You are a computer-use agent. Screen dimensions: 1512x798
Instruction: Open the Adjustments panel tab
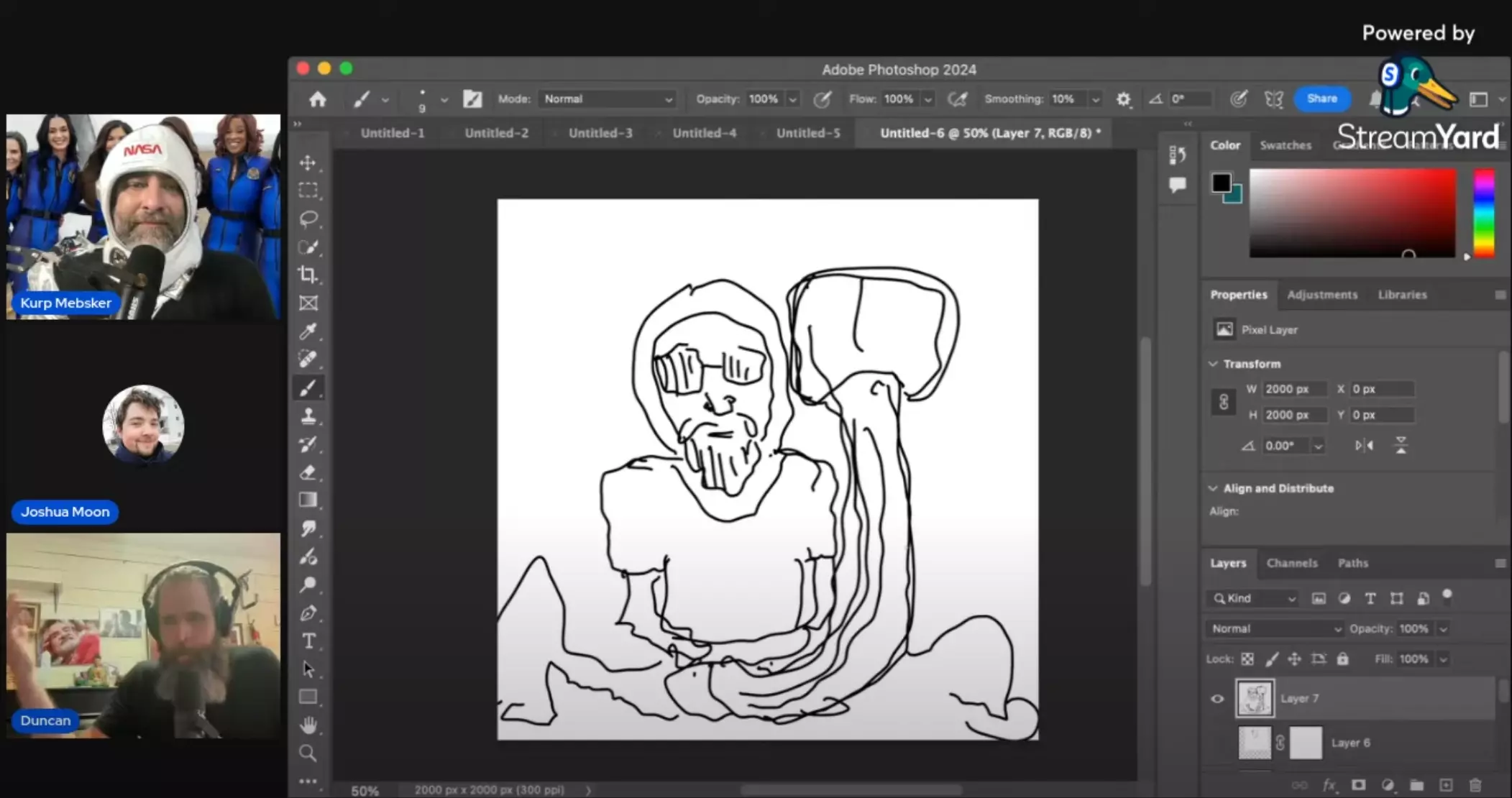tap(1322, 295)
